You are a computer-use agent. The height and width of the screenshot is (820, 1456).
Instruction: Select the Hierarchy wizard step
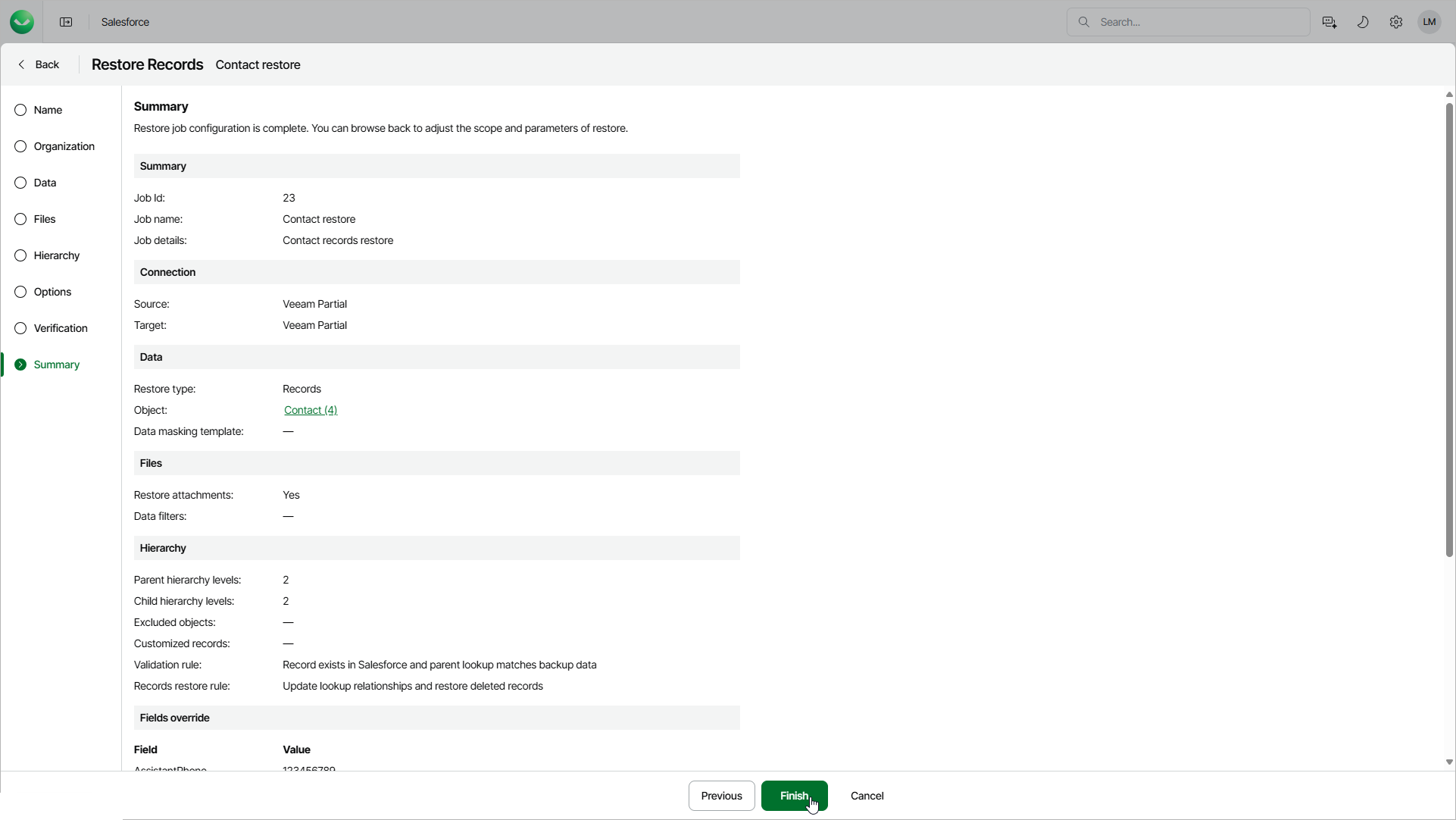pyautogui.click(x=56, y=256)
